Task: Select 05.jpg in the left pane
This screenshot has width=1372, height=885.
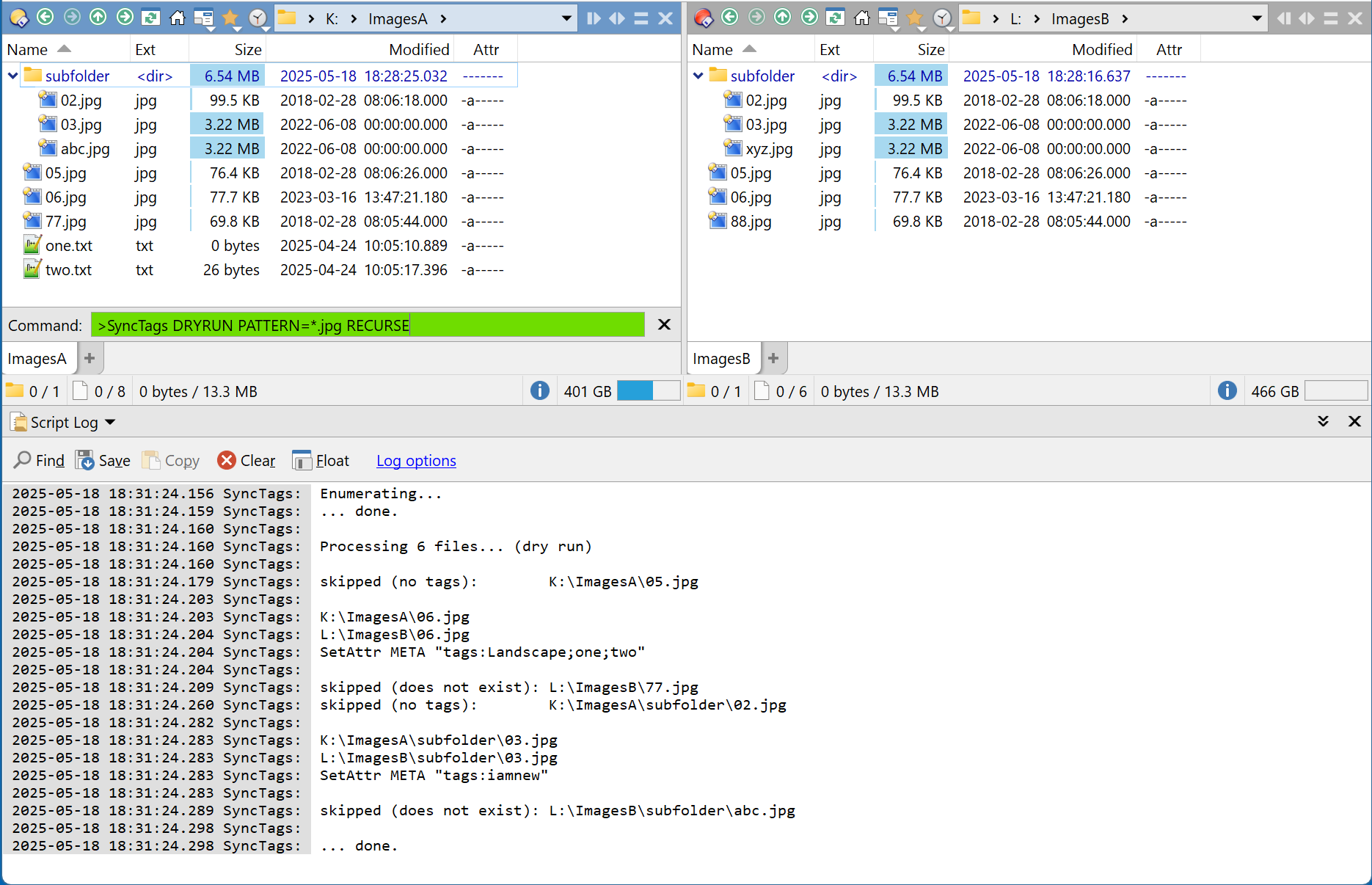Action: 66,173
